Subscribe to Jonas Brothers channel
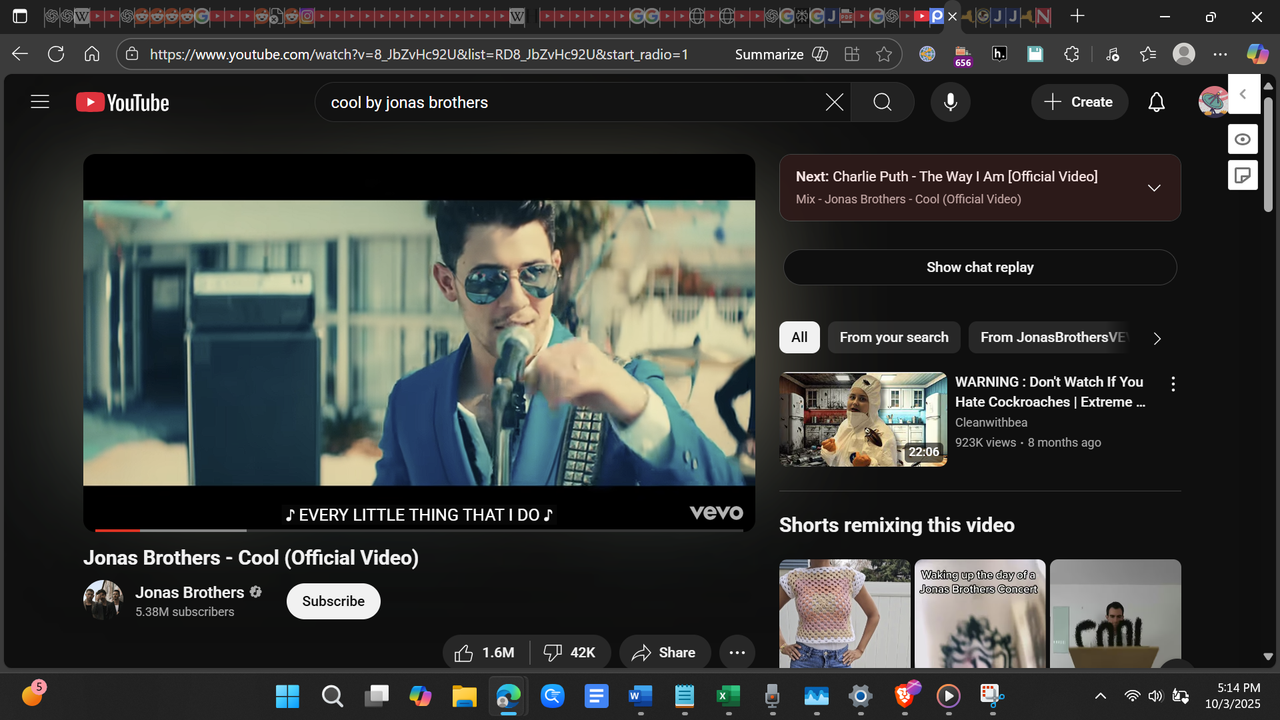Viewport: 1280px width, 720px height. [x=333, y=601]
